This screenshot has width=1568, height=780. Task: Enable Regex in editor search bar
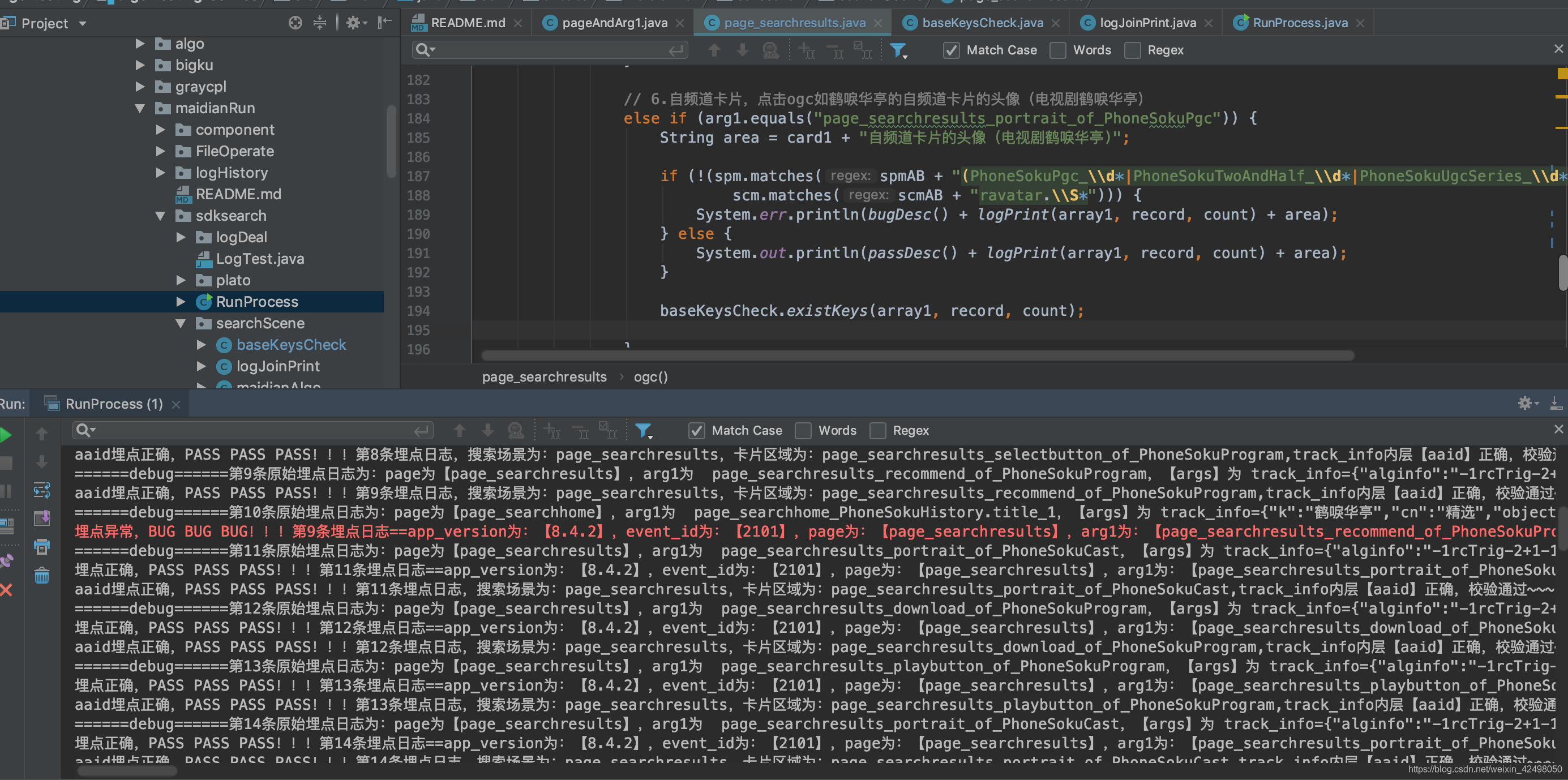[1132, 50]
